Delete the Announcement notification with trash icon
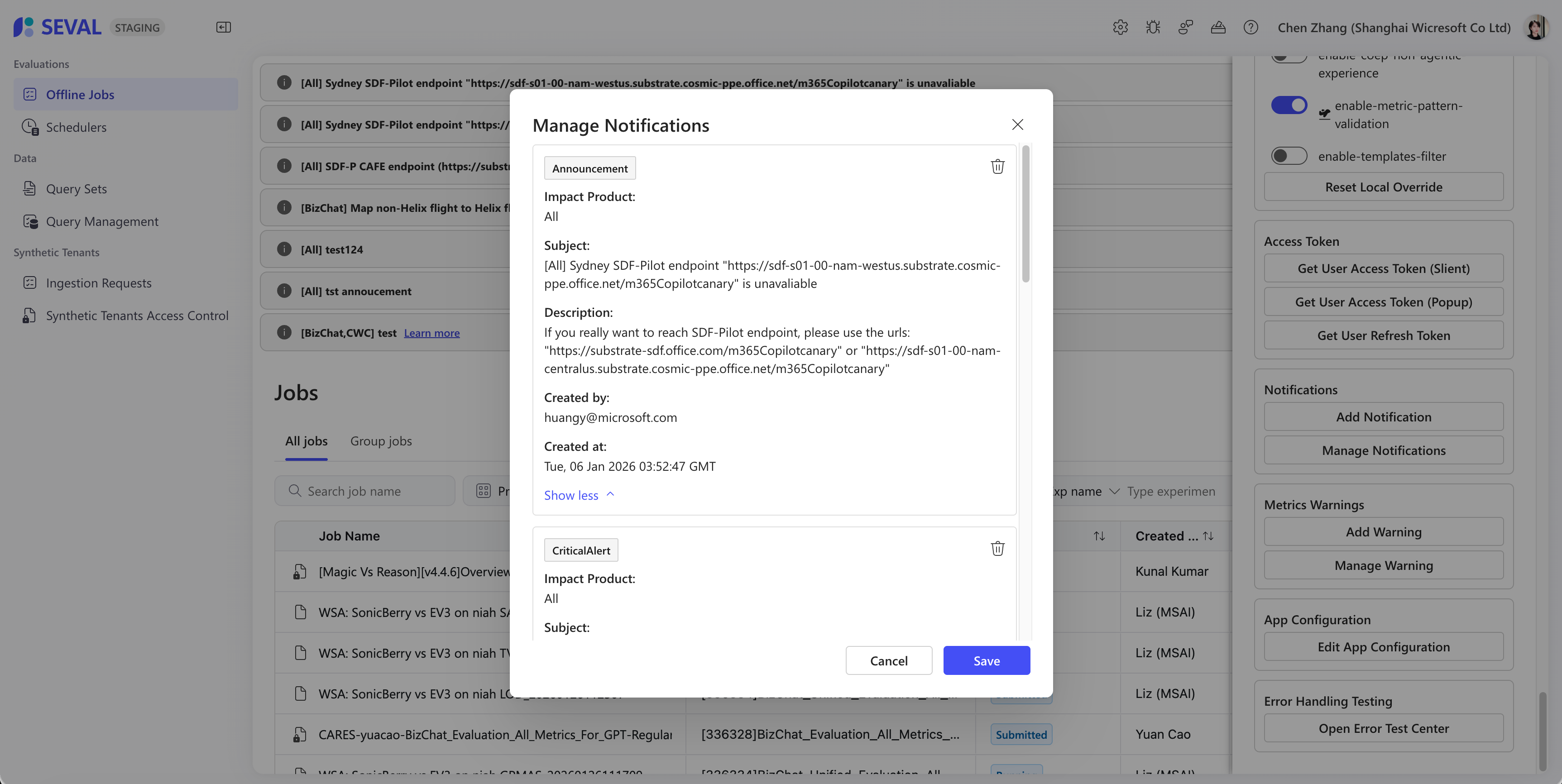Screen dimensions: 1562x784 tap(997, 167)
